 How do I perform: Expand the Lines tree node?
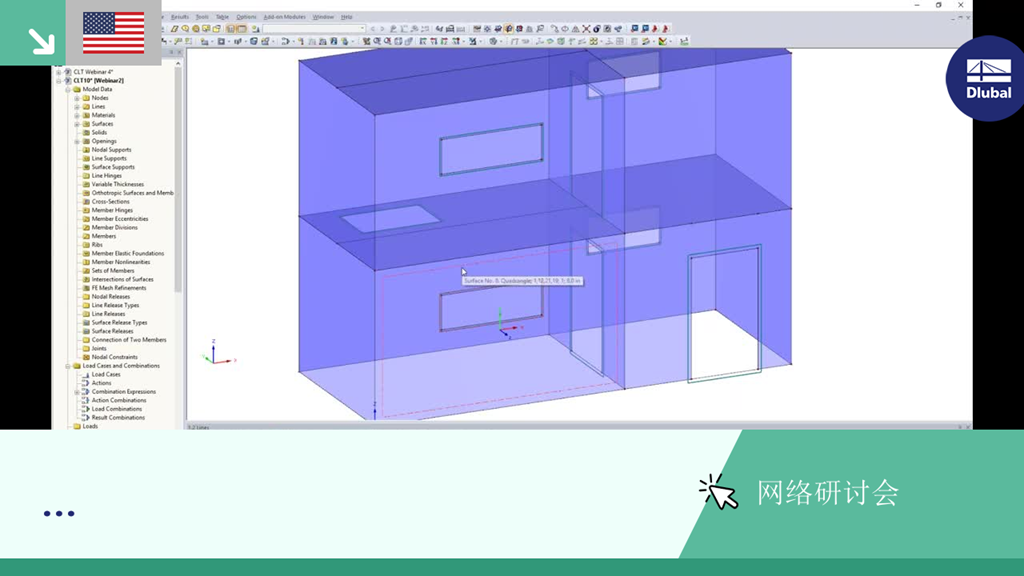tap(77, 106)
